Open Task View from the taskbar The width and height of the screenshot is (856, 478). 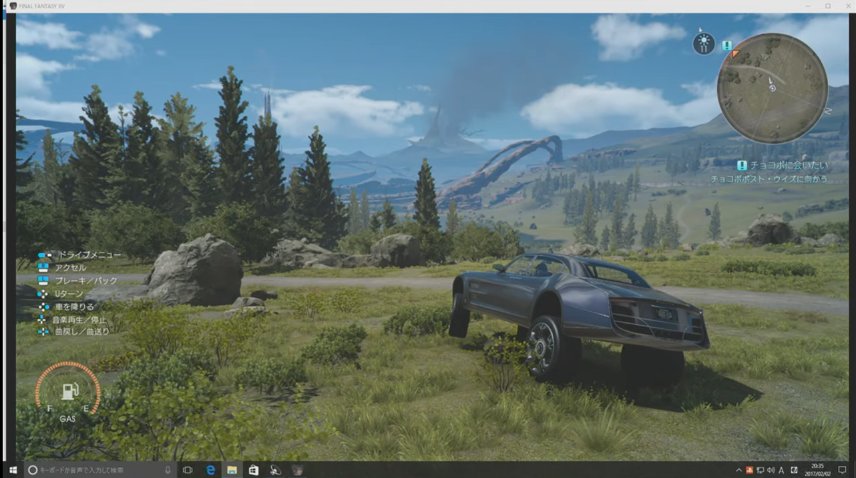click(187, 470)
